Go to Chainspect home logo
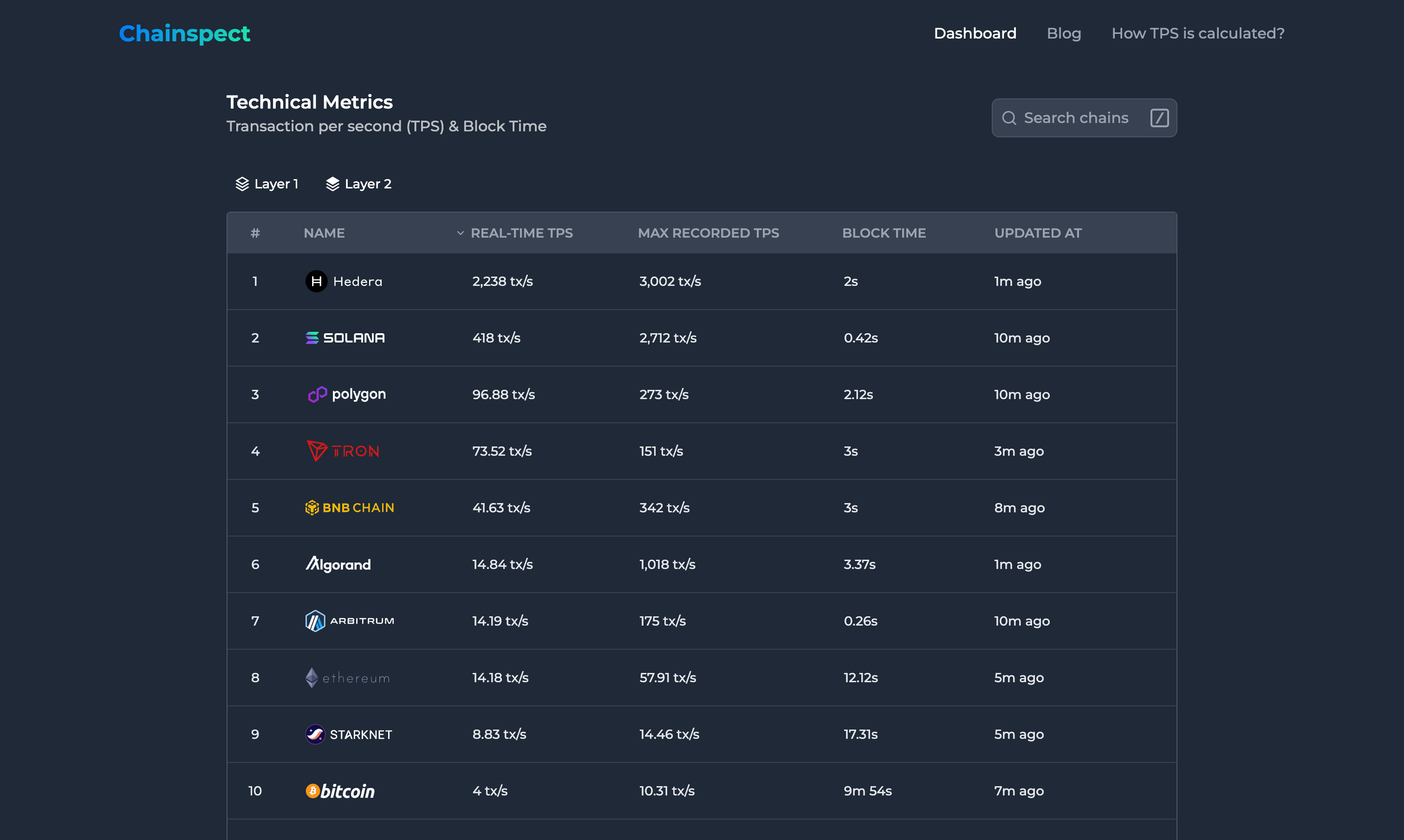1404x840 pixels. click(x=185, y=33)
